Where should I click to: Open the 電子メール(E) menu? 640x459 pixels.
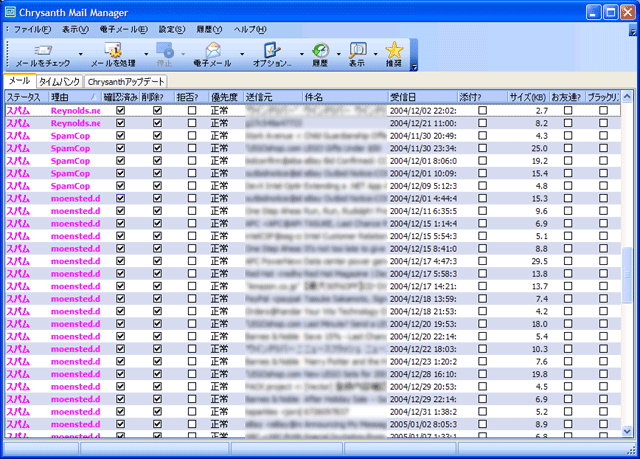coord(123,29)
